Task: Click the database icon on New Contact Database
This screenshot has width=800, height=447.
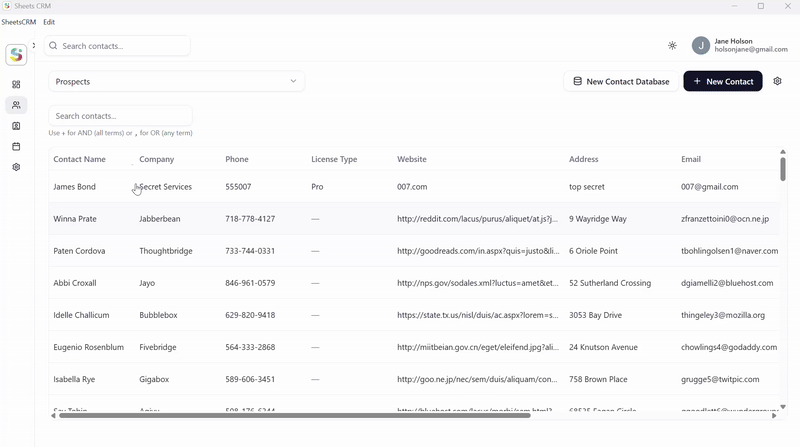Action: pyautogui.click(x=577, y=81)
